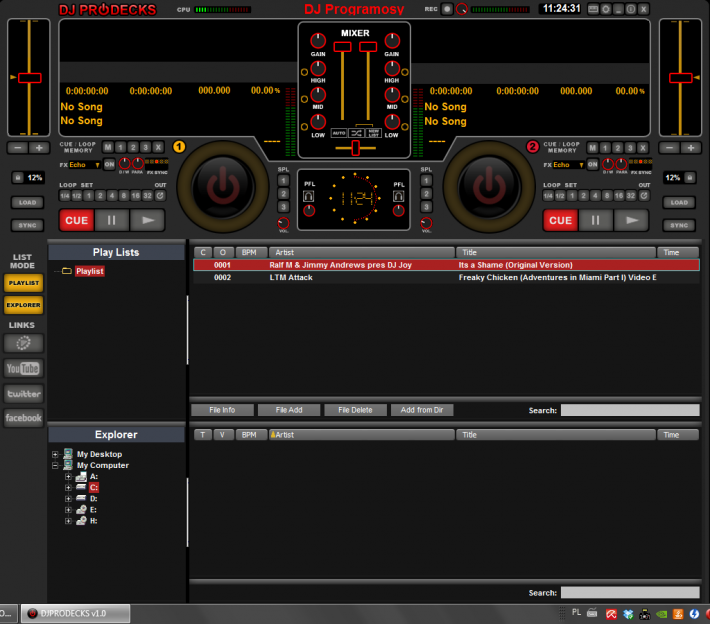The height and width of the screenshot is (624, 710).
Task: Open facebook link
Action: click(24, 418)
